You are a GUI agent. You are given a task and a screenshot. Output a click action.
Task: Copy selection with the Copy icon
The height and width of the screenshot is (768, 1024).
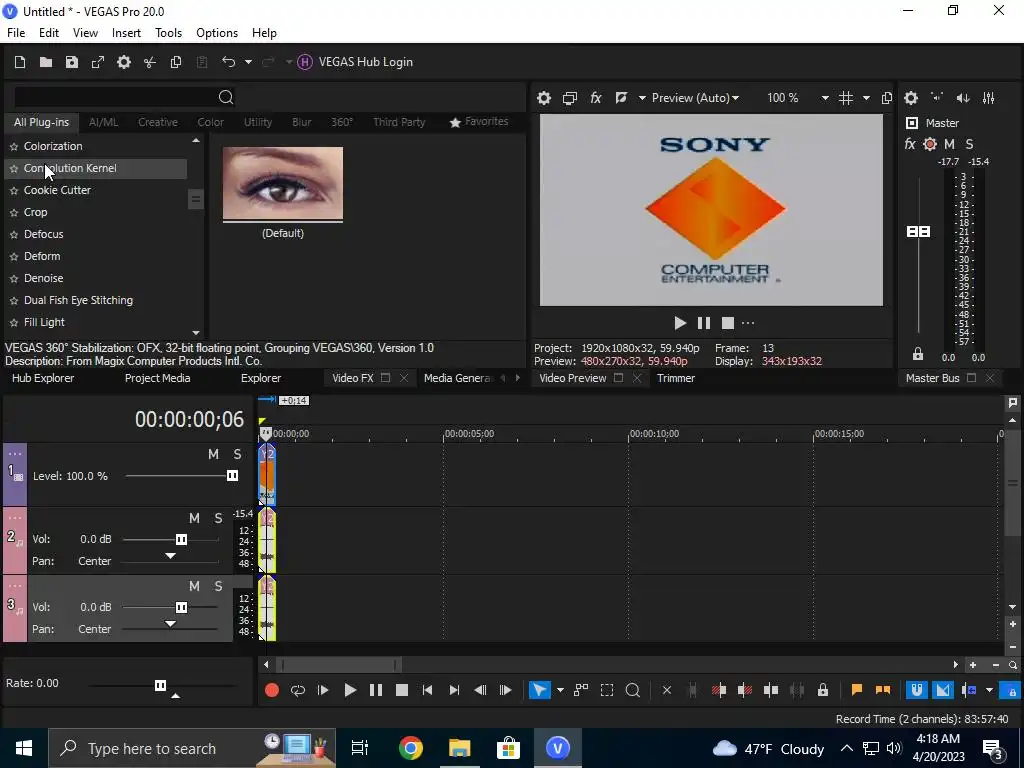(176, 62)
